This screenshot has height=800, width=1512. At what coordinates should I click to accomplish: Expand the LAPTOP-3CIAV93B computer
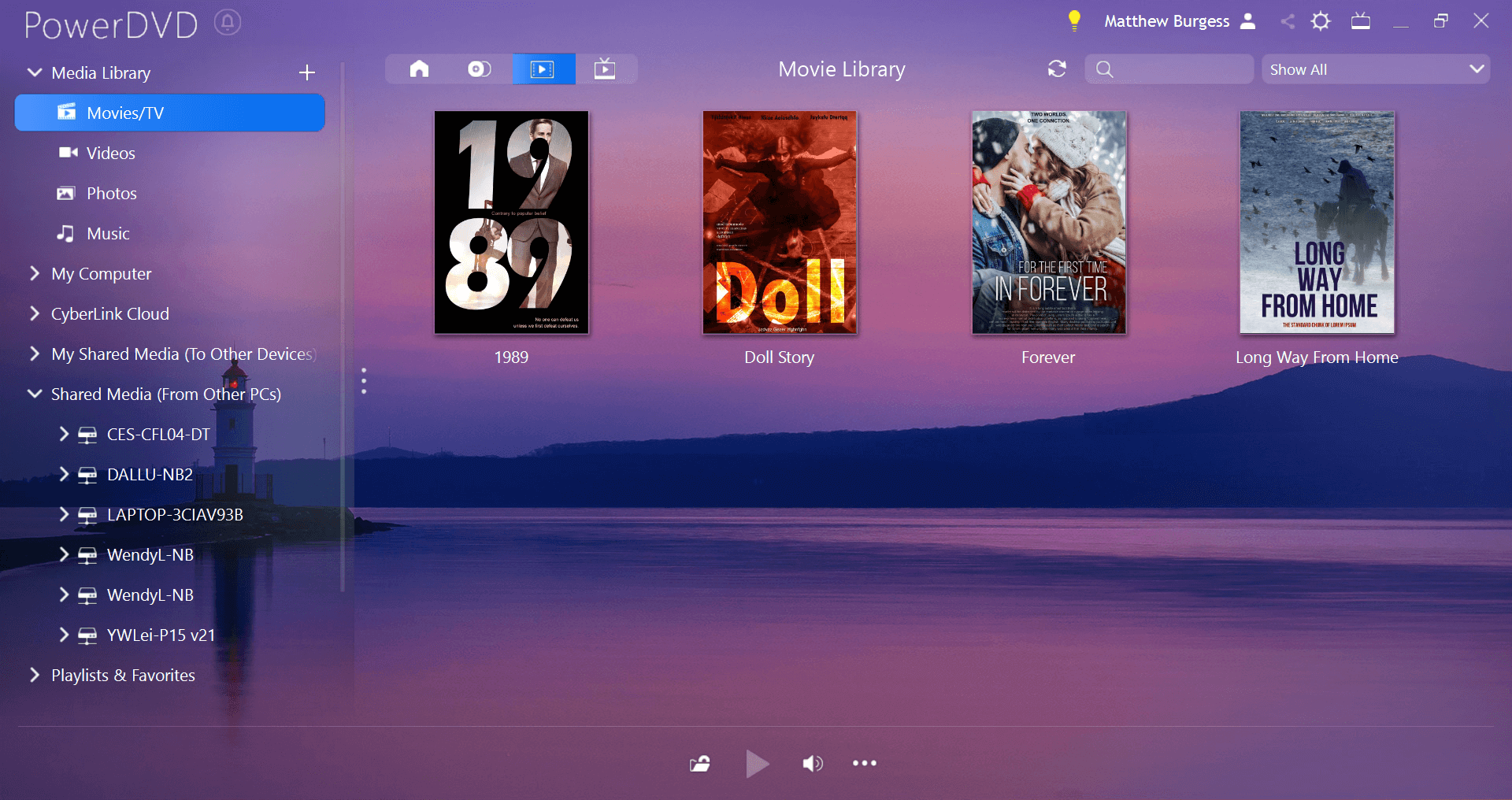(x=64, y=514)
